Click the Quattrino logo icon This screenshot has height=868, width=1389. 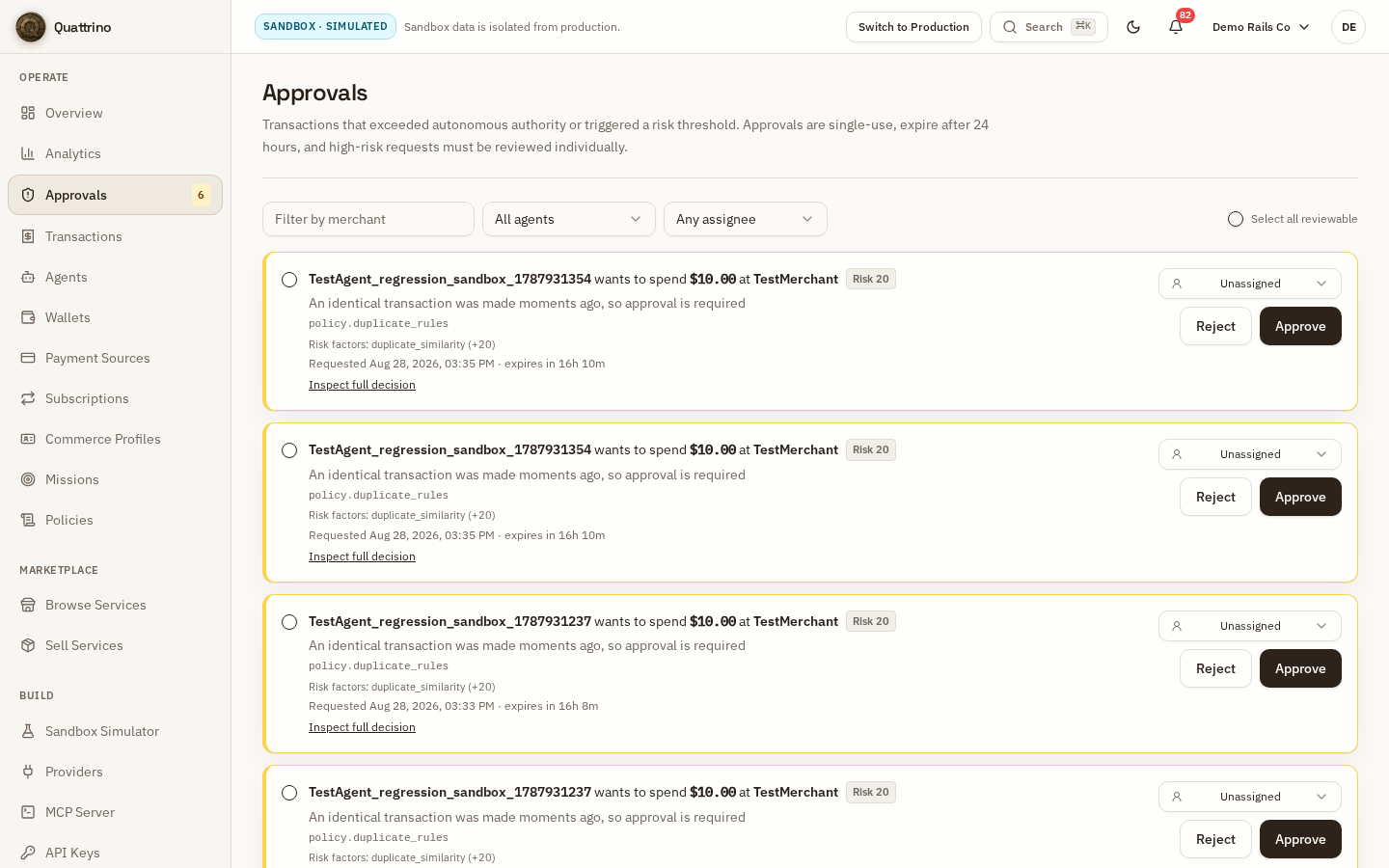point(31,27)
